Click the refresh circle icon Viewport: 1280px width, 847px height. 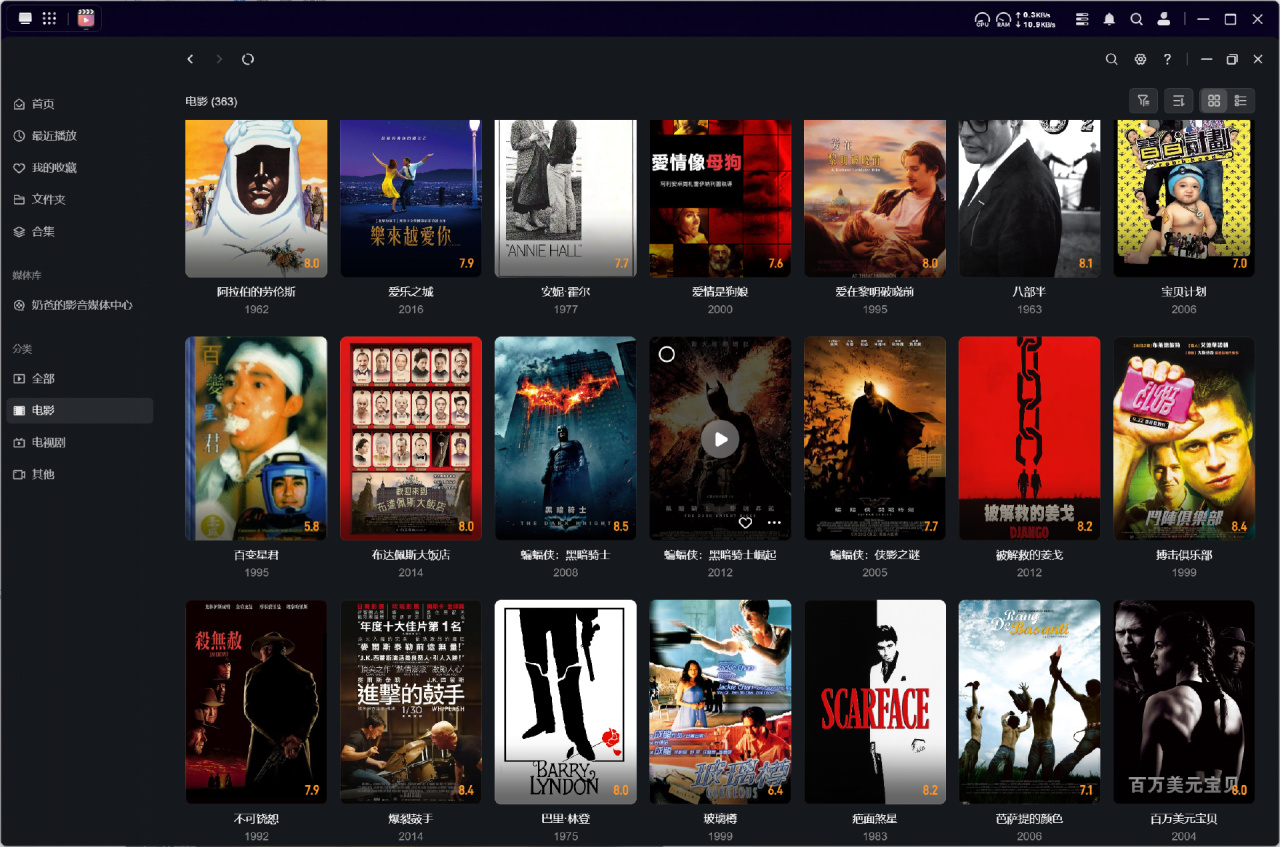pos(248,59)
